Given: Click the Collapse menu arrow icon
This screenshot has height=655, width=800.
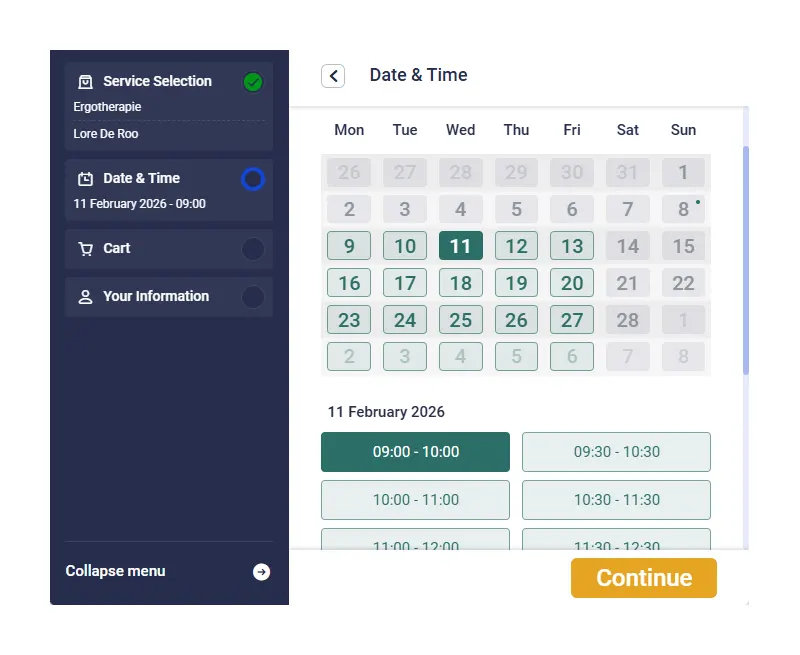Looking at the screenshot, I should click(261, 572).
